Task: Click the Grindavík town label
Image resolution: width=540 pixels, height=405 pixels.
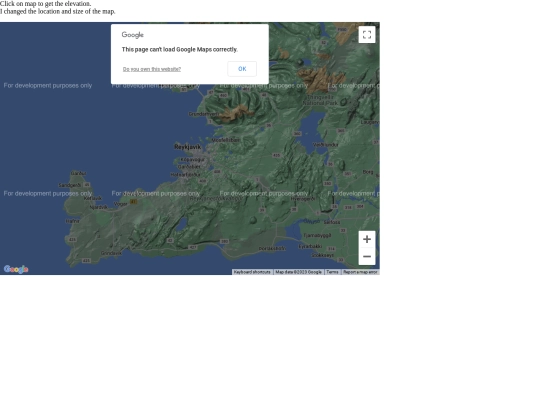Action: click(112, 253)
